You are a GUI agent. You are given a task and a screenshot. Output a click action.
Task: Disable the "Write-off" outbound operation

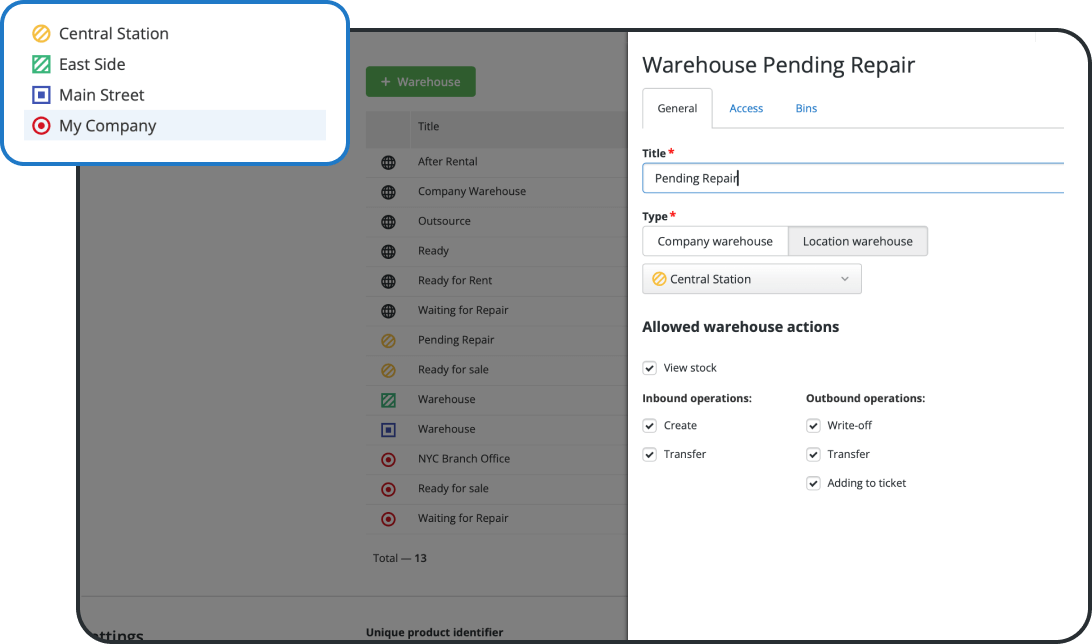(813, 425)
